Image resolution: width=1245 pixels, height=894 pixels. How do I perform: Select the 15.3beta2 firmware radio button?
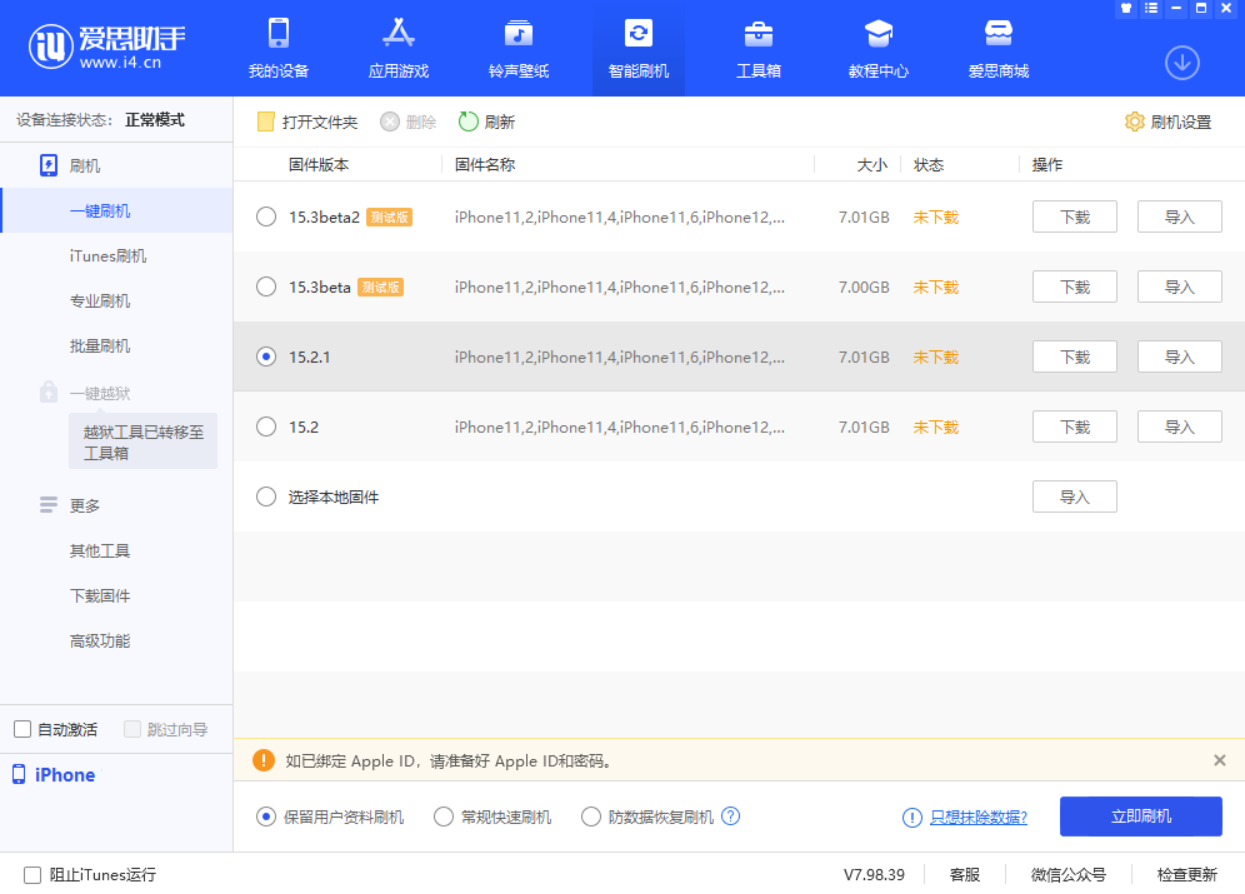266,217
